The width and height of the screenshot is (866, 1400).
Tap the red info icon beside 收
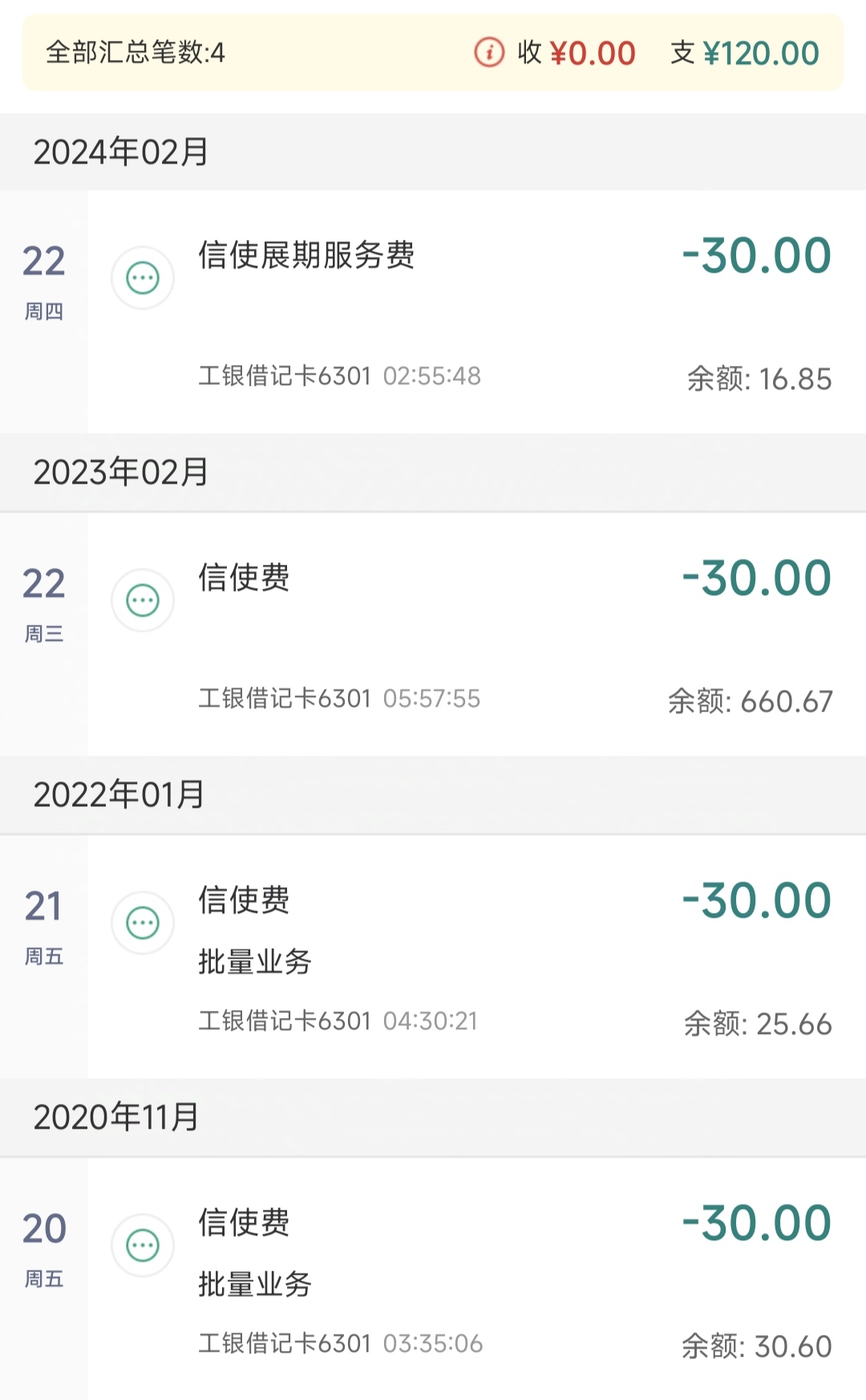[489, 53]
